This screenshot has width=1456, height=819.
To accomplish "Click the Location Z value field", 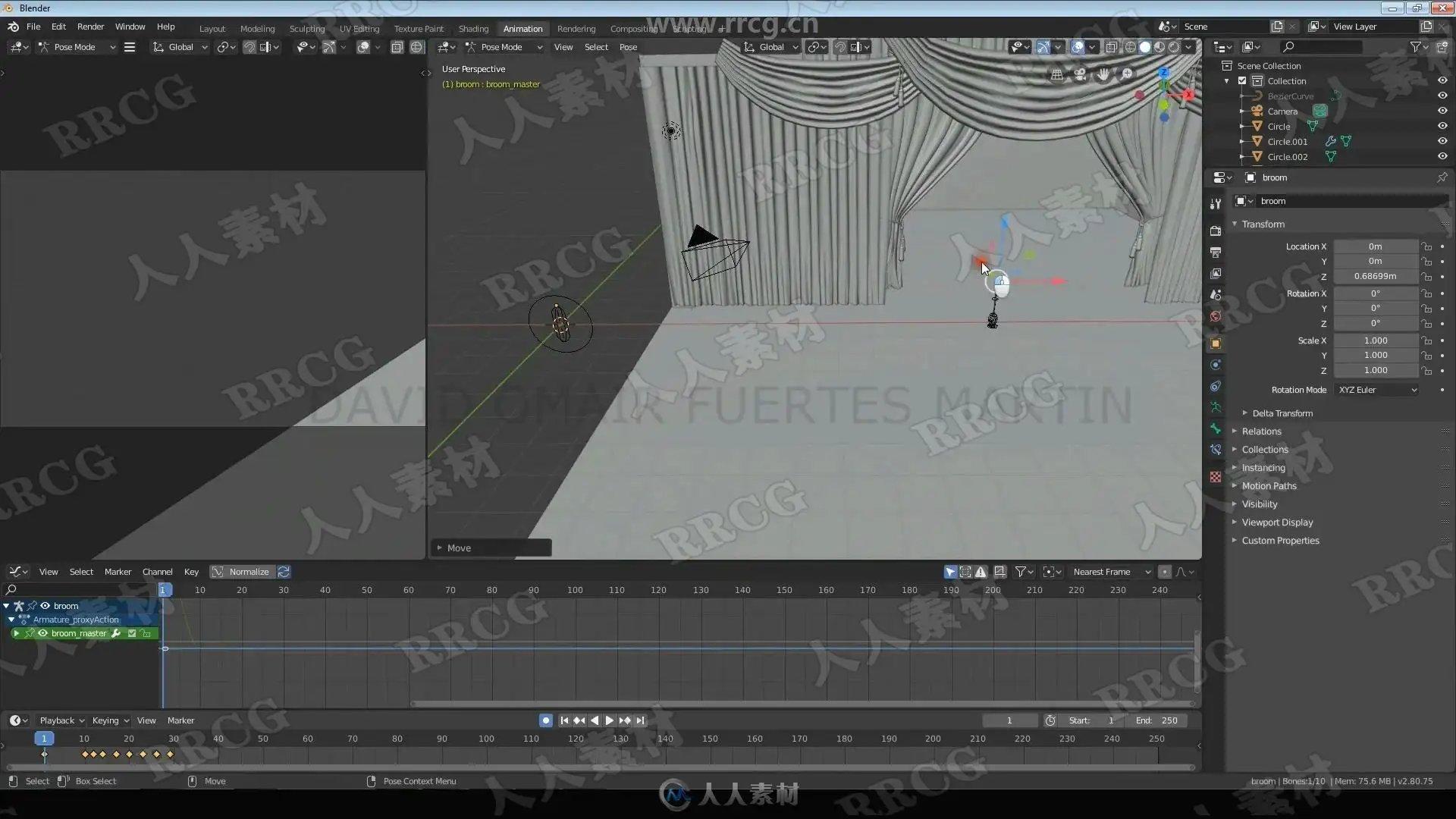I will [x=1375, y=276].
